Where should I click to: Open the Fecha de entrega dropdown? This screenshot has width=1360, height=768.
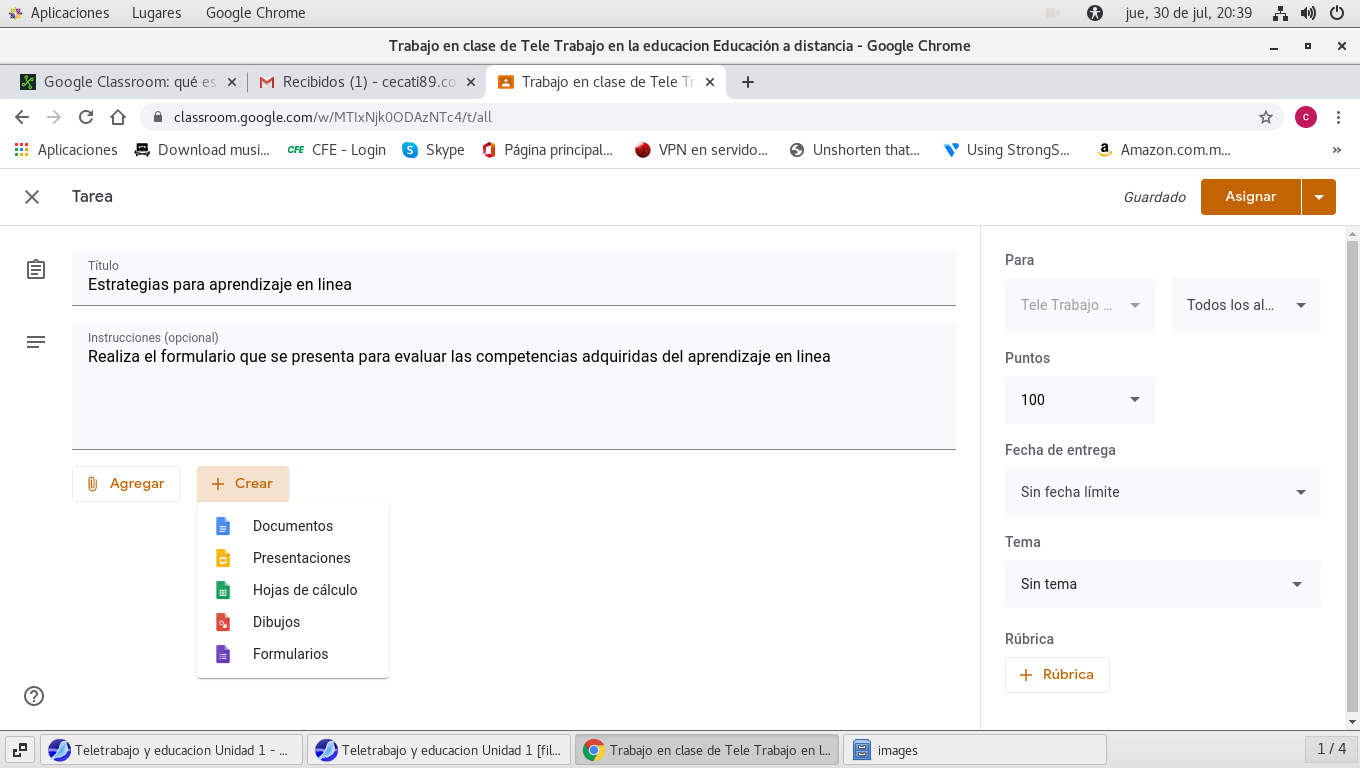[1162, 492]
